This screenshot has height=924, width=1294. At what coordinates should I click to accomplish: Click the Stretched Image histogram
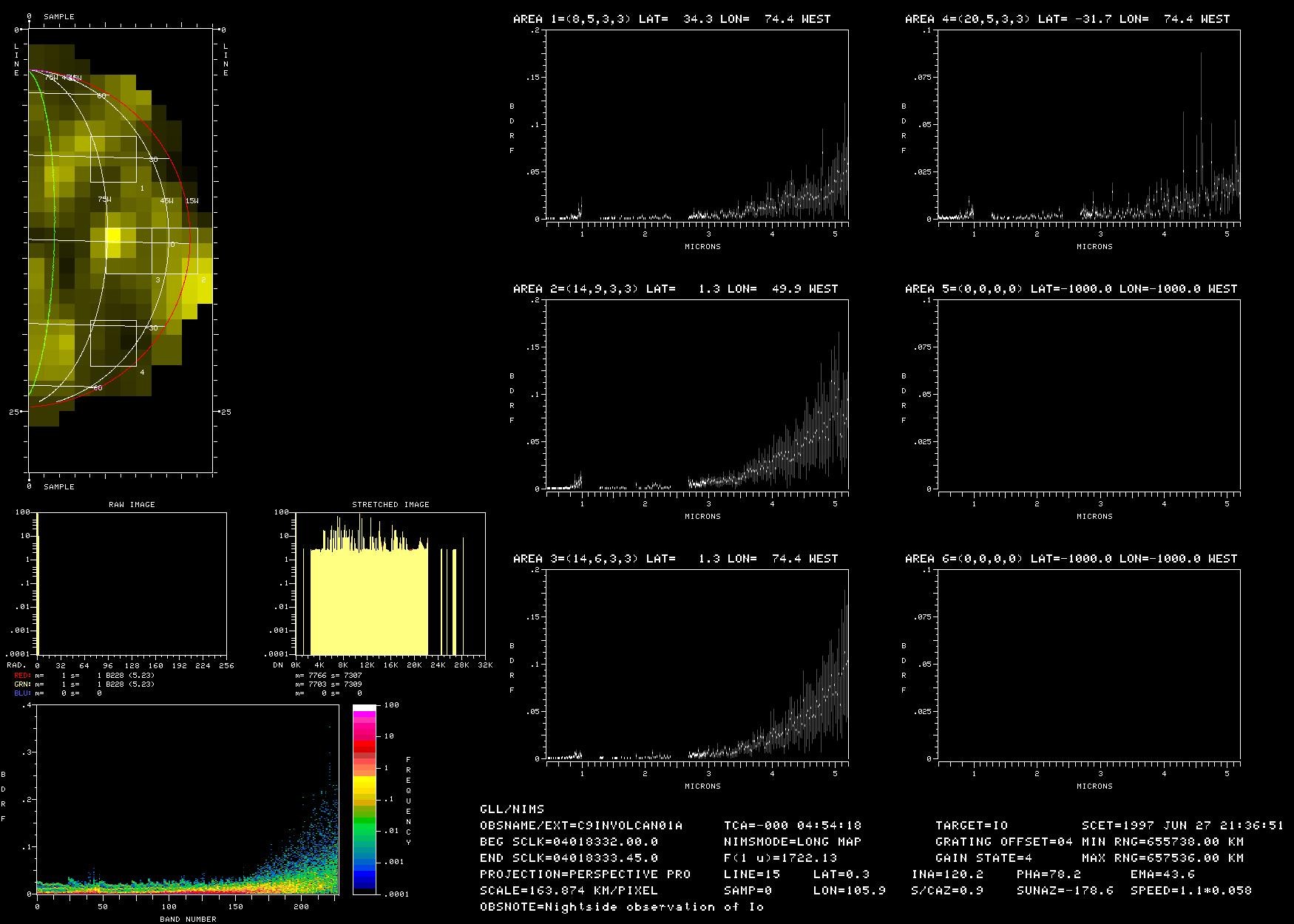[x=390, y=583]
